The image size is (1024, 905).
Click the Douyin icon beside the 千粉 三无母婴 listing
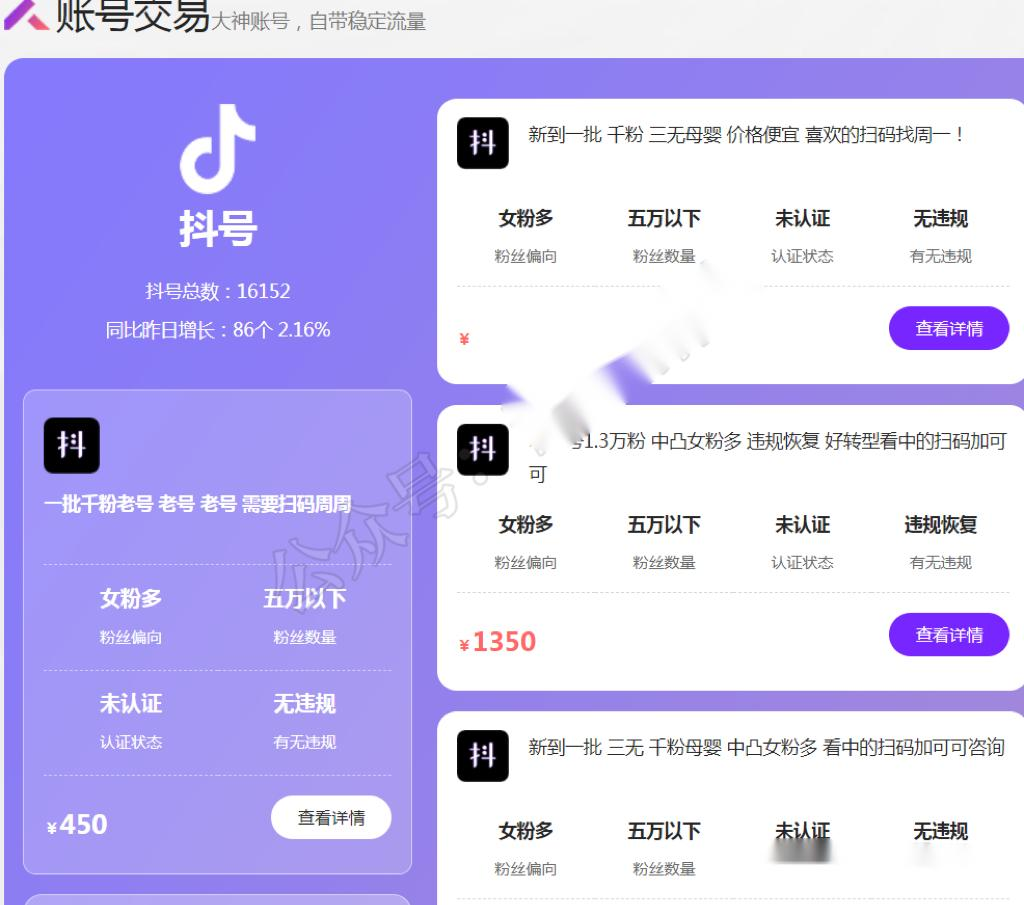[x=483, y=143]
